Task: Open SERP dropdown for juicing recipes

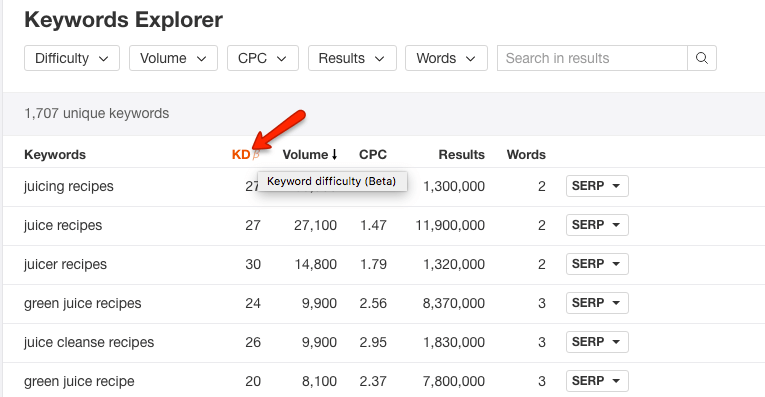Action: pyautogui.click(x=597, y=186)
